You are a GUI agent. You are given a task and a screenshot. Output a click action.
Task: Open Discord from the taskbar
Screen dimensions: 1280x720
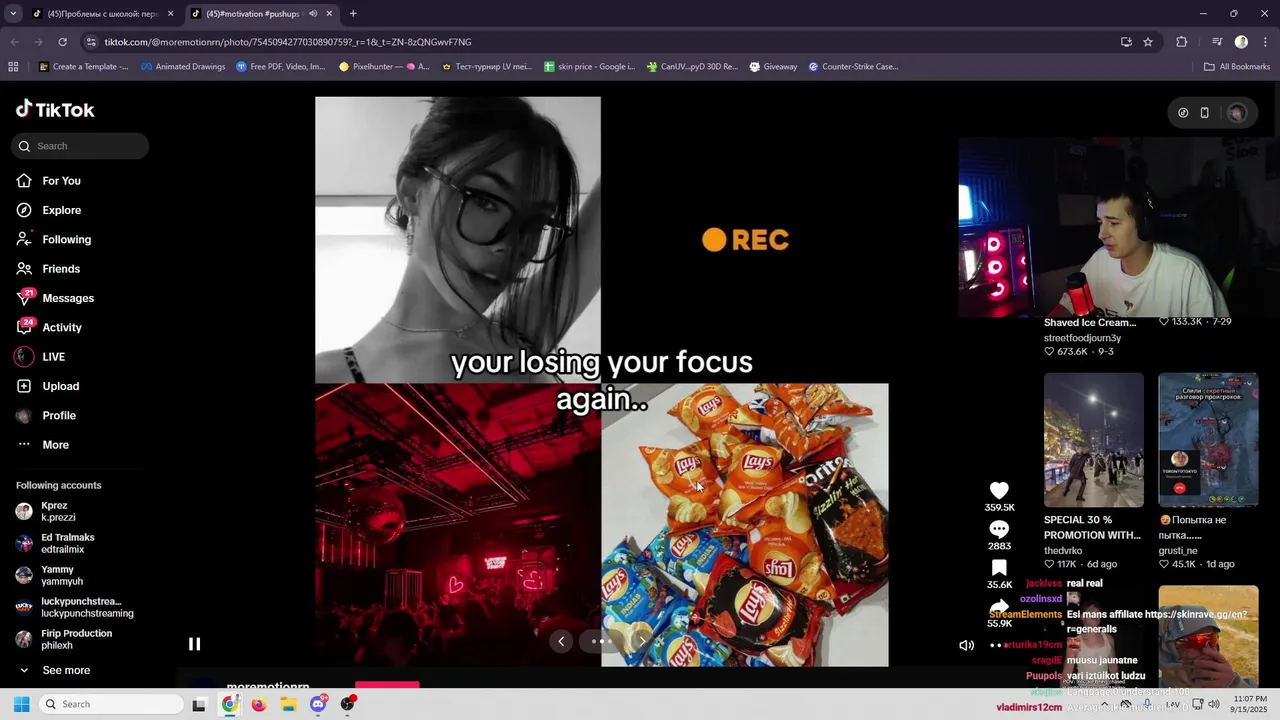coord(318,704)
